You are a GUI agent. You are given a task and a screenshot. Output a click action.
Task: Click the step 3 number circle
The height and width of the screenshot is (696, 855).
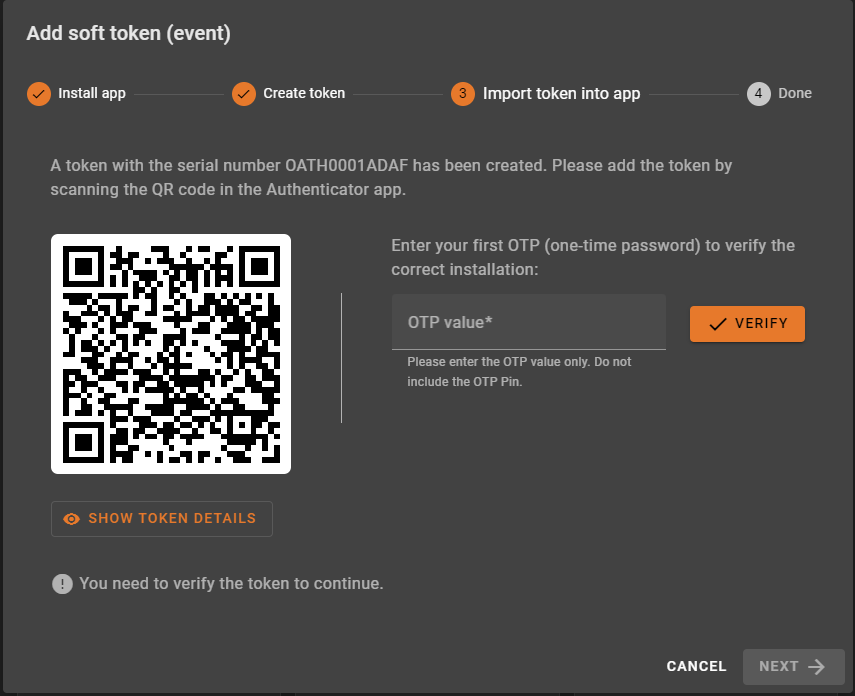click(x=463, y=94)
